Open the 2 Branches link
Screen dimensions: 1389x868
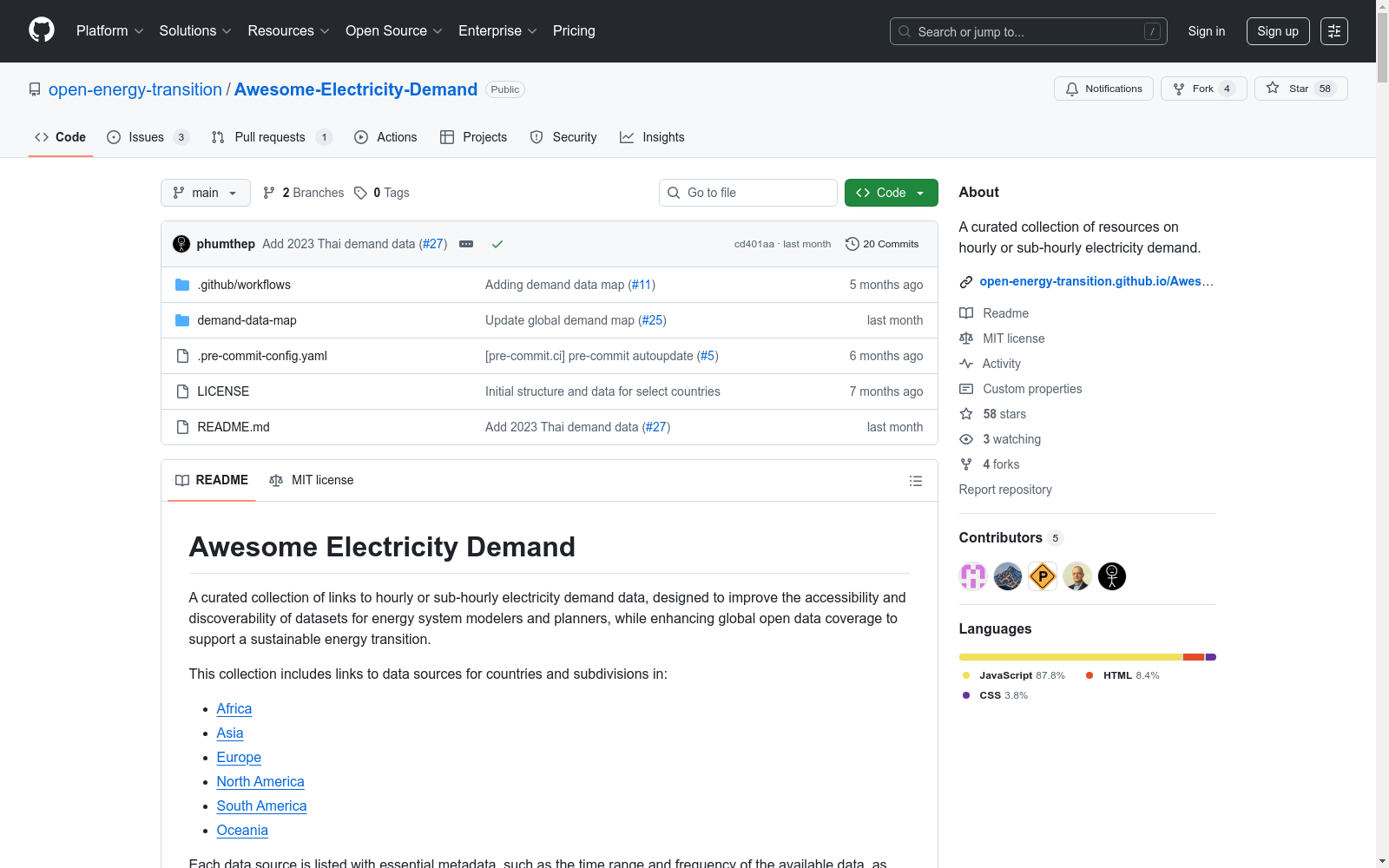pos(304,193)
